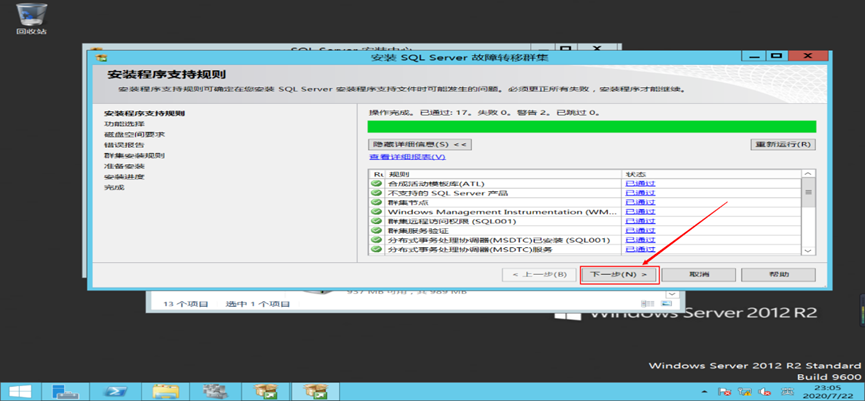865x401 pixels.
Task: Open 已通过 link for MSDTC已安装 (SQL001)
Action: tap(640, 240)
